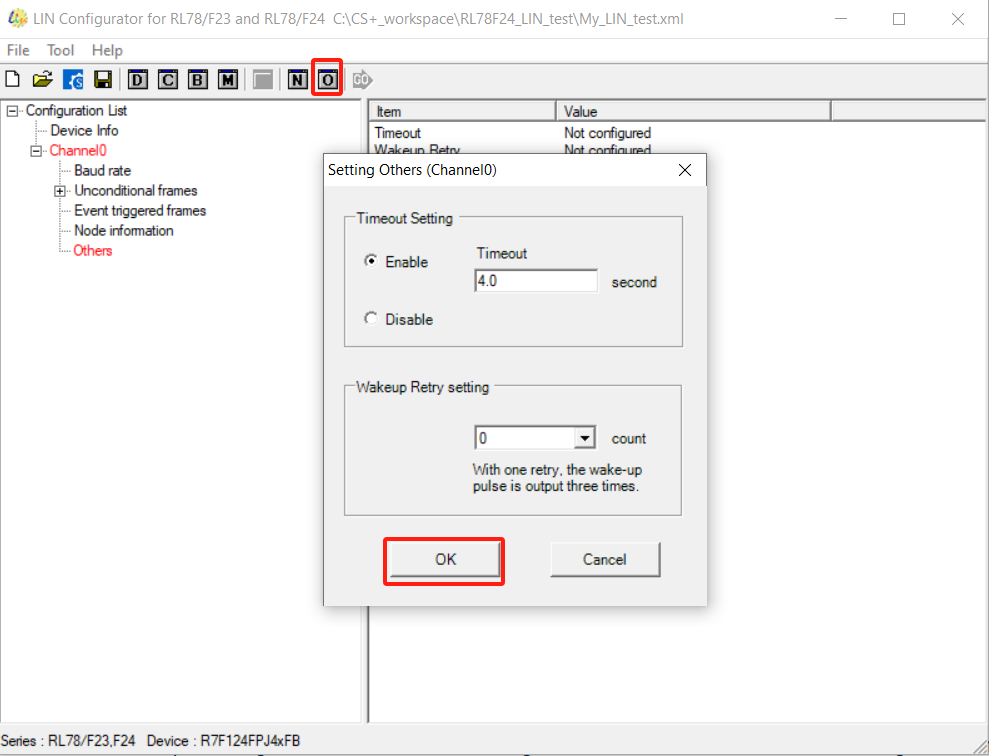989x756 pixels.
Task: Maximize the LIN Configurator window
Action: click(899, 19)
